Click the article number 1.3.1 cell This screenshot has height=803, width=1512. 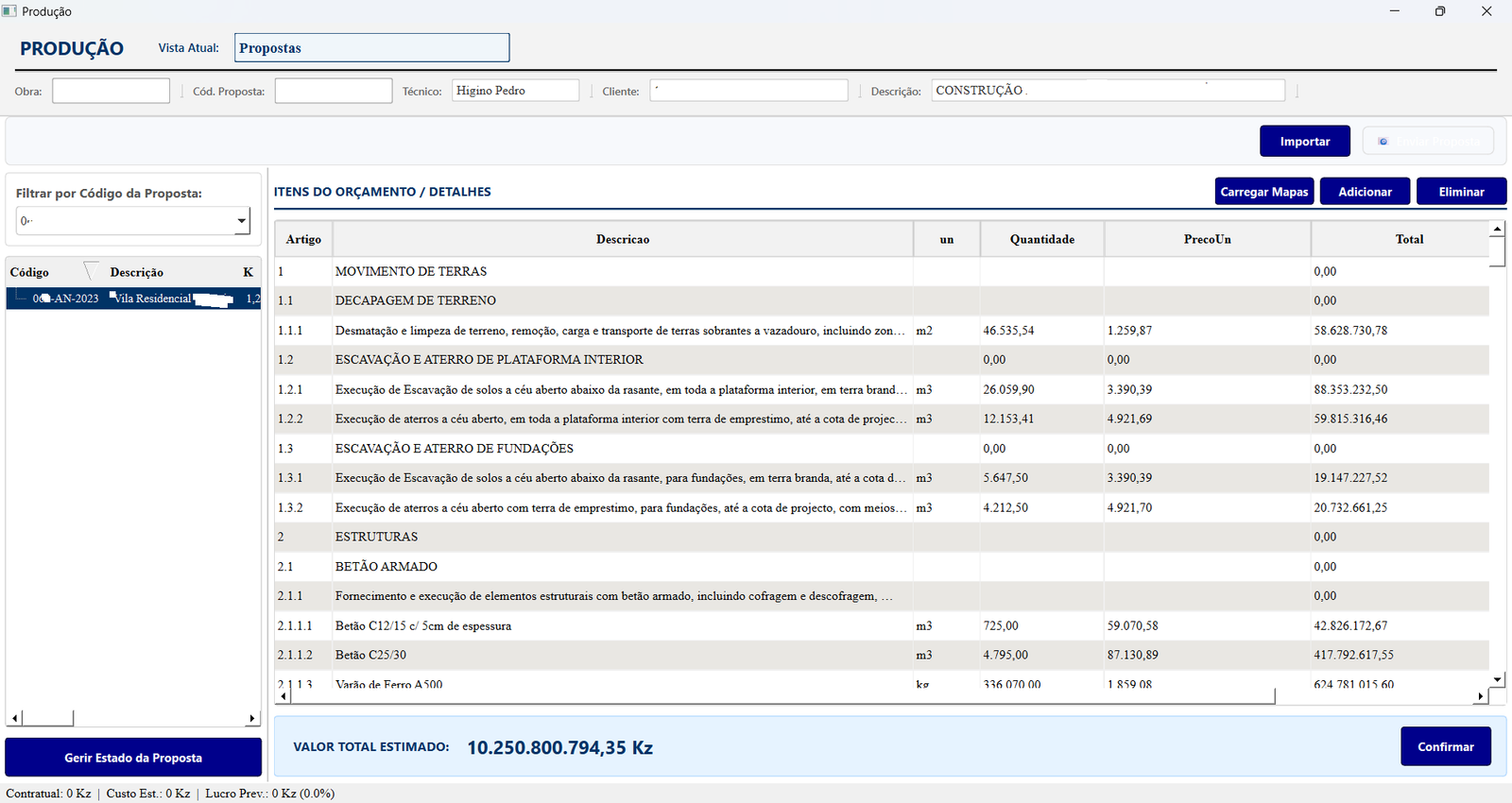(x=303, y=478)
